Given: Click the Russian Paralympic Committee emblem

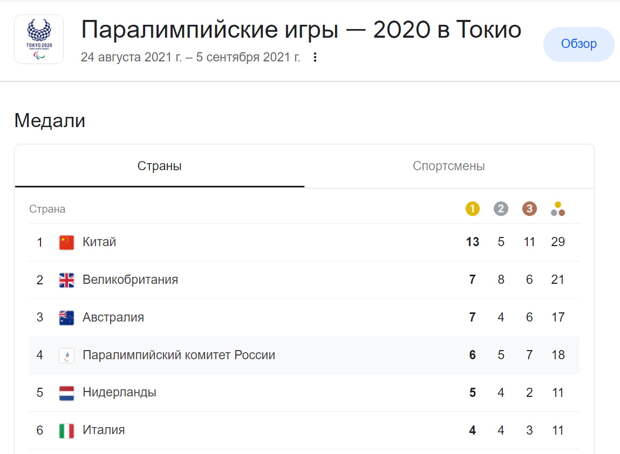Looking at the screenshot, I should pos(66,355).
